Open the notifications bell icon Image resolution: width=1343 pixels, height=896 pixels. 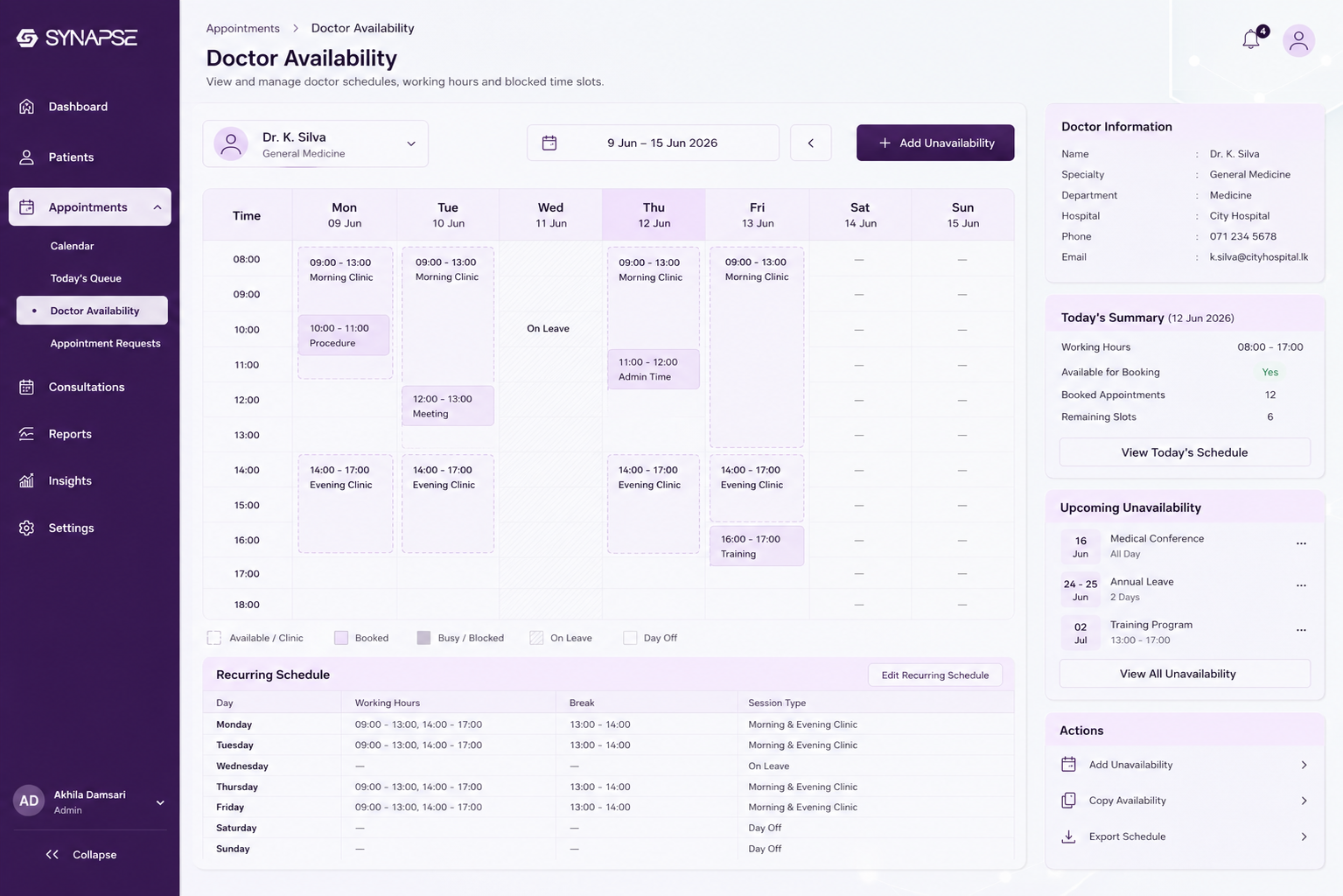coord(1251,39)
